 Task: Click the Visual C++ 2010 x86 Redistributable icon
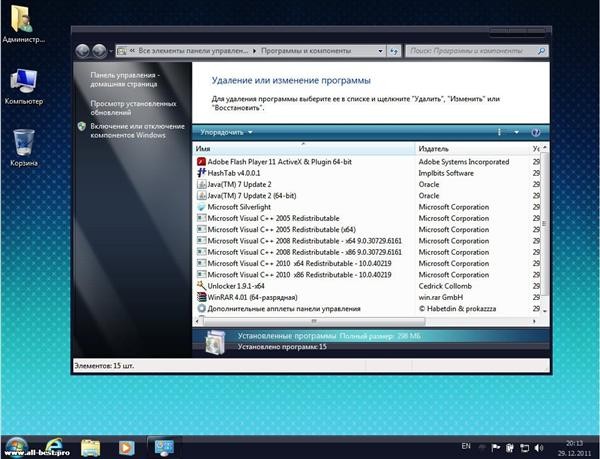tap(201, 275)
